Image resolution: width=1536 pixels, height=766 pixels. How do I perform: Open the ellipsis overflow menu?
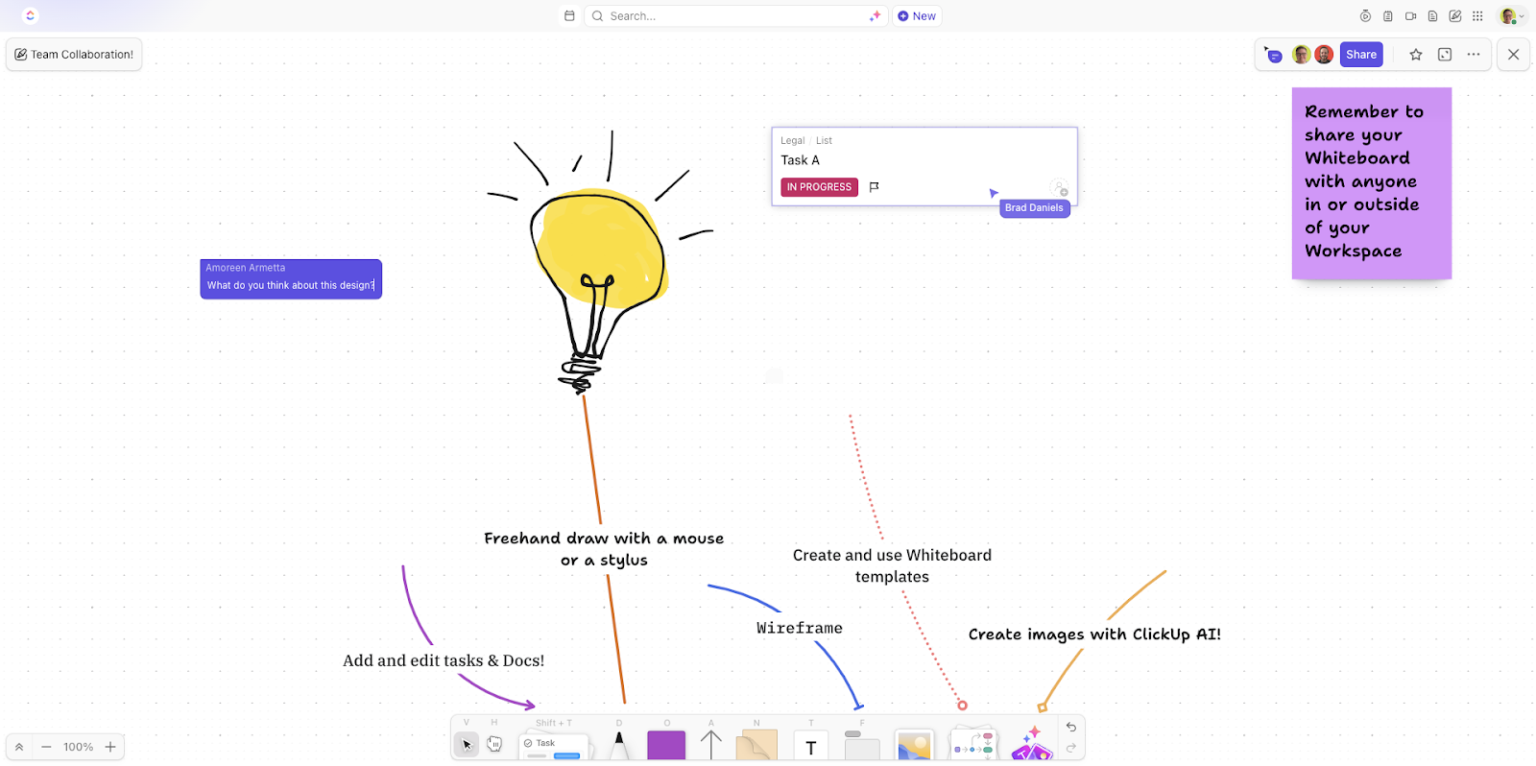[1474, 54]
